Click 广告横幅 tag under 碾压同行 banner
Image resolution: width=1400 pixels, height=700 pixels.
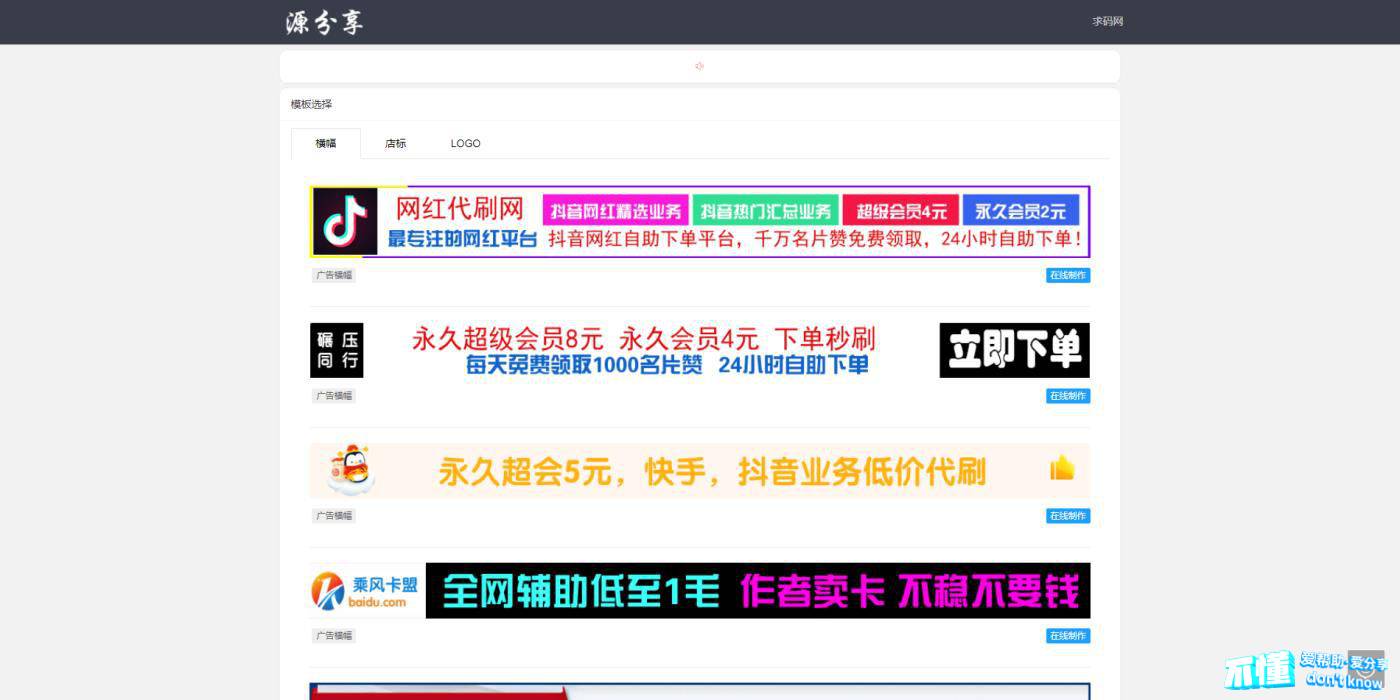coord(334,396)
